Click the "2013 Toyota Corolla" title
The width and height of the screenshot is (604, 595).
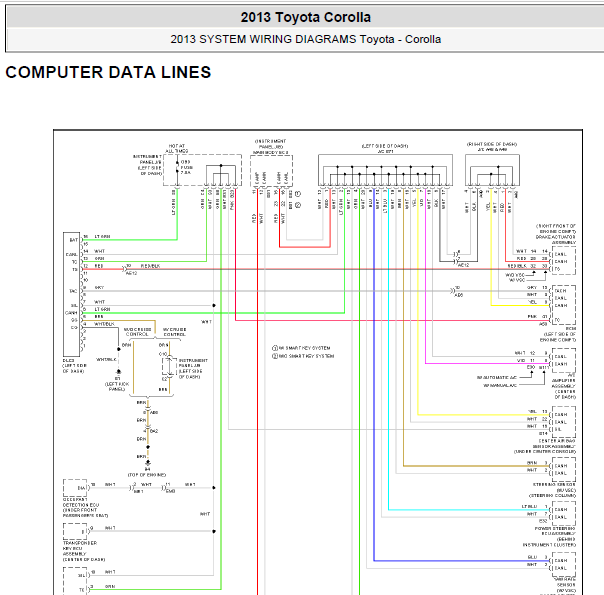(305, 17)
